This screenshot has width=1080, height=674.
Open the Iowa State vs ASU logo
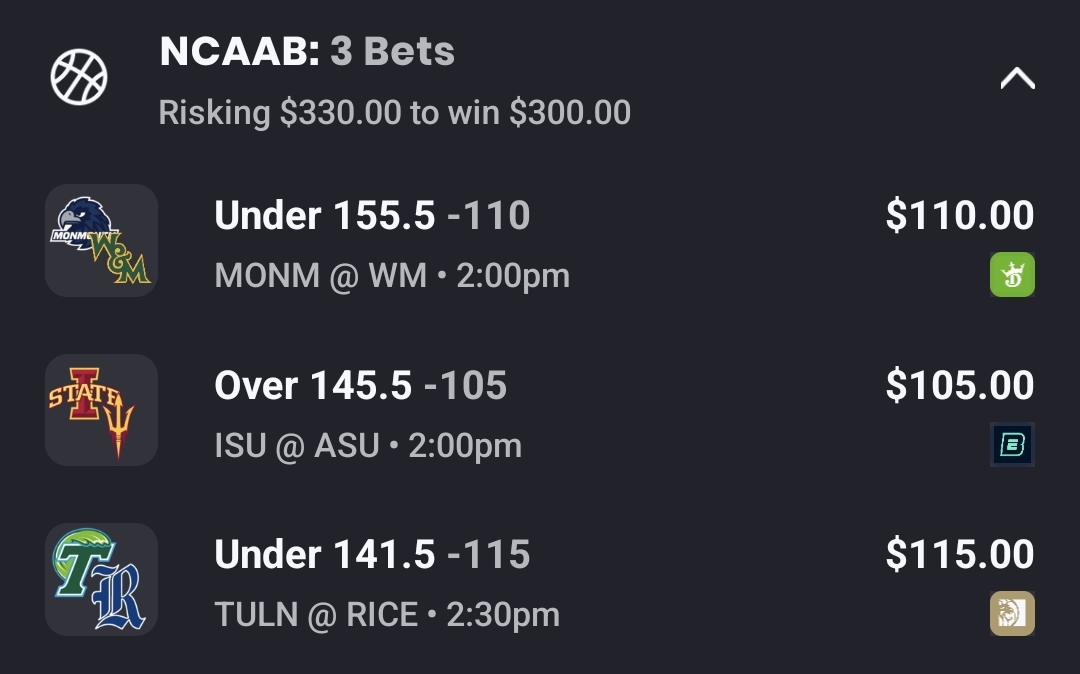tap(101, 410)
